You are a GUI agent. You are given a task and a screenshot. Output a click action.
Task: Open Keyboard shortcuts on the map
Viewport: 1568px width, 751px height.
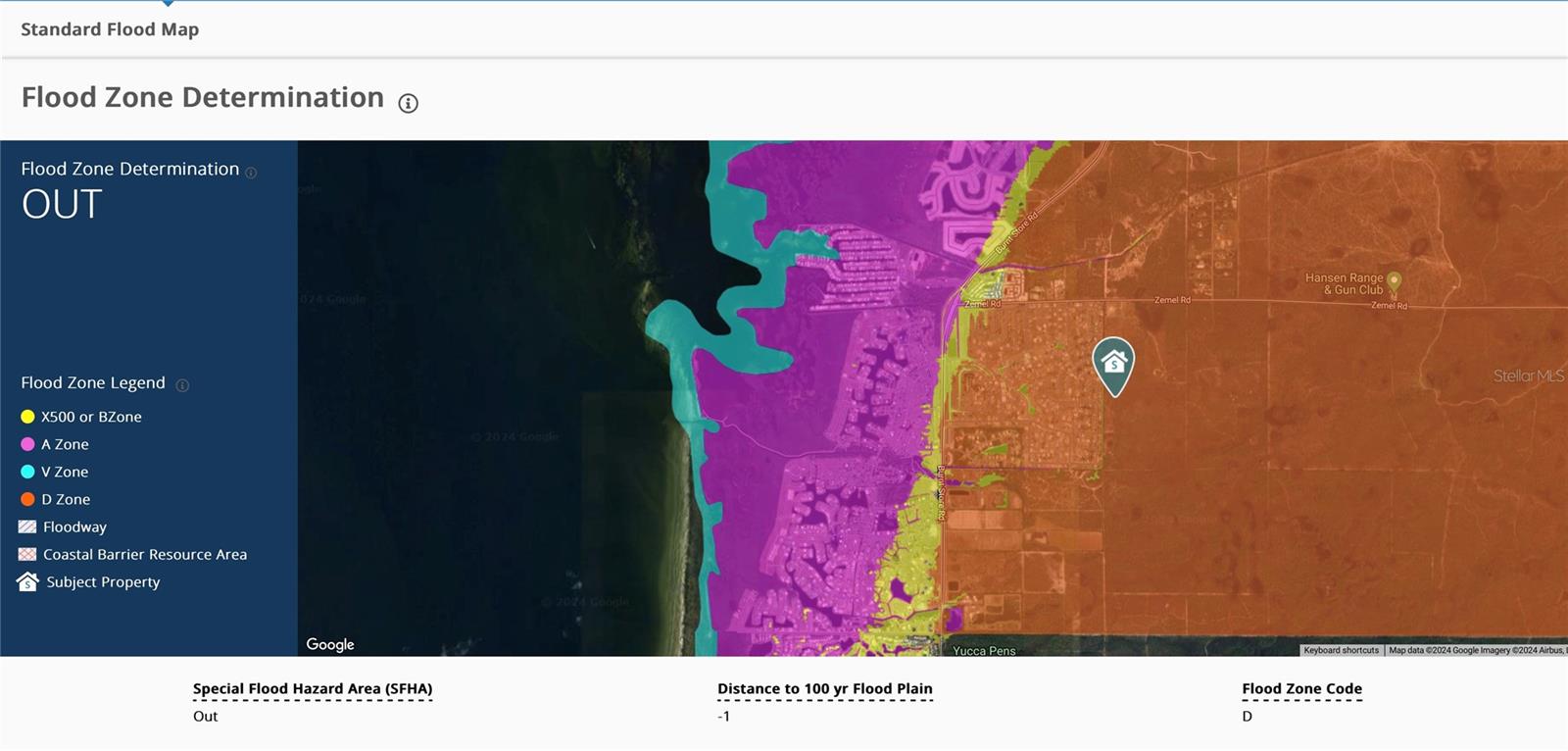(x=1341, y=650)
